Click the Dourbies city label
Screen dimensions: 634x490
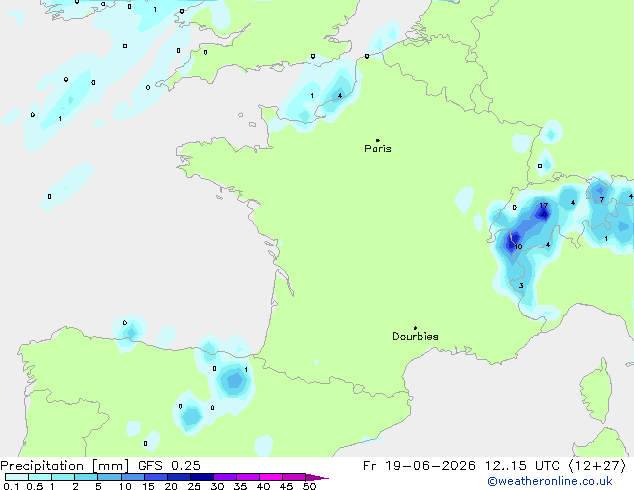coord(415,336)
